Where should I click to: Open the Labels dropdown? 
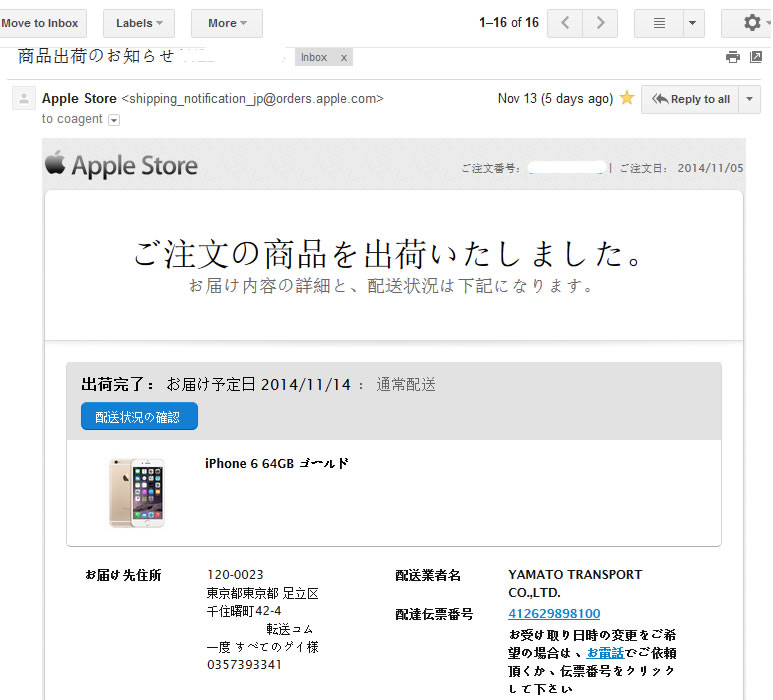139,23
